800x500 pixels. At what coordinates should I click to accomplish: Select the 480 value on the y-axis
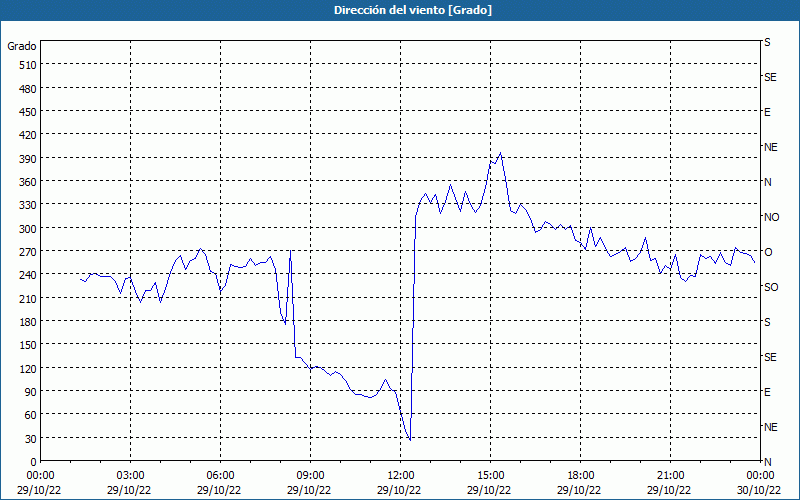[28, 89]
